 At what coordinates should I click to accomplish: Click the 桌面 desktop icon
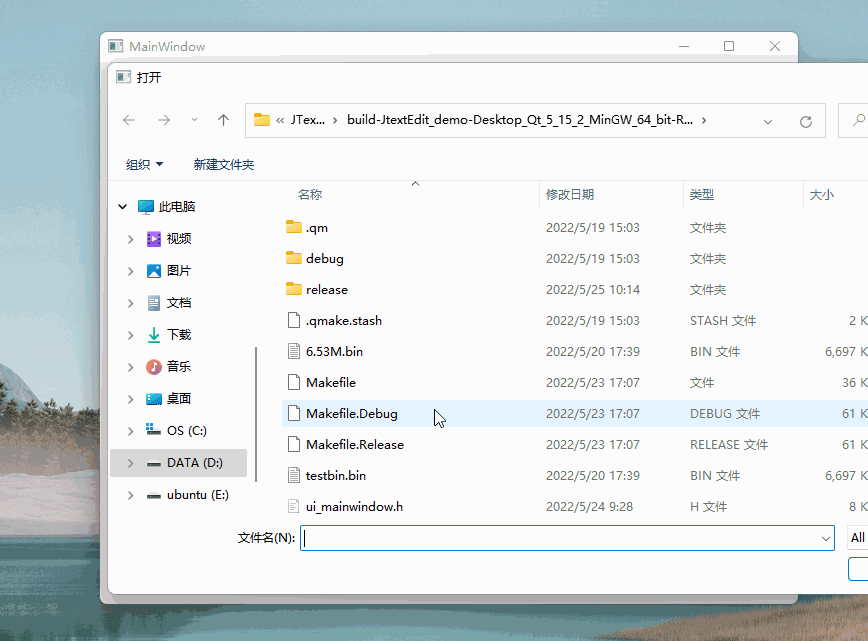pyautogui.click(x=154, y=399)
